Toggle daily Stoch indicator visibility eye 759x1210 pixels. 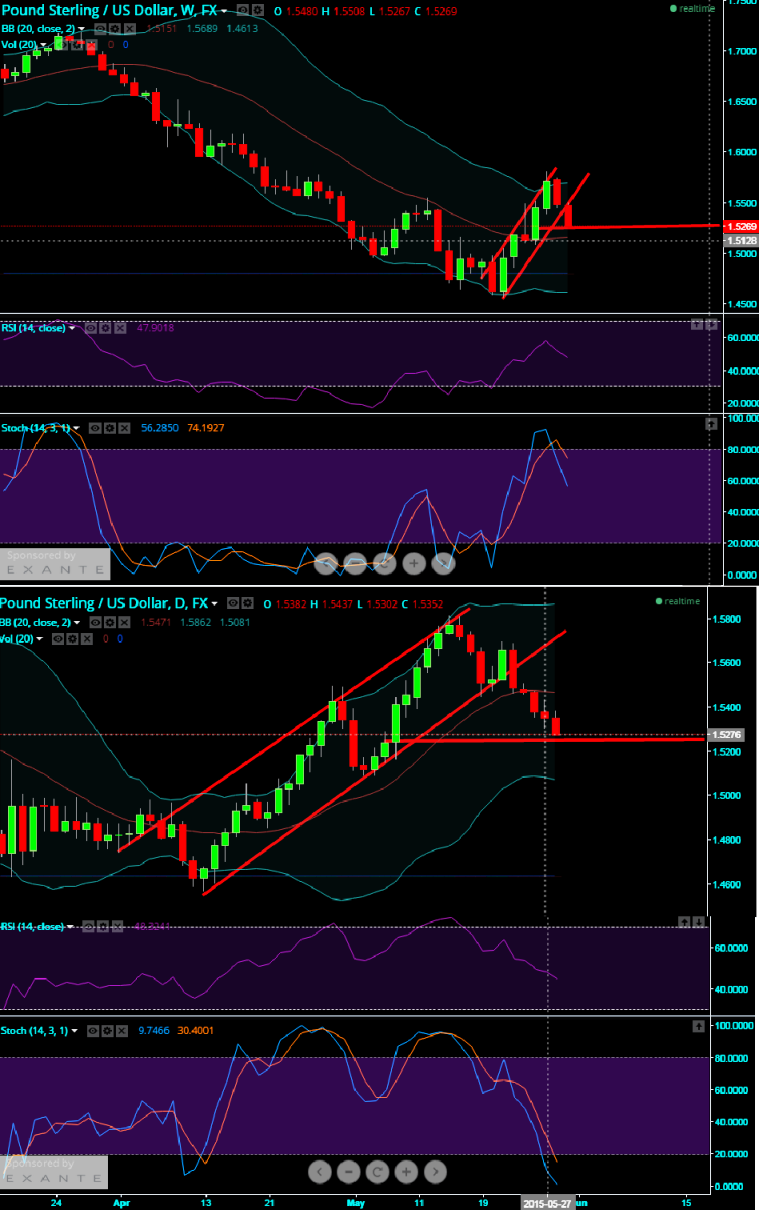click(92, 1029)
